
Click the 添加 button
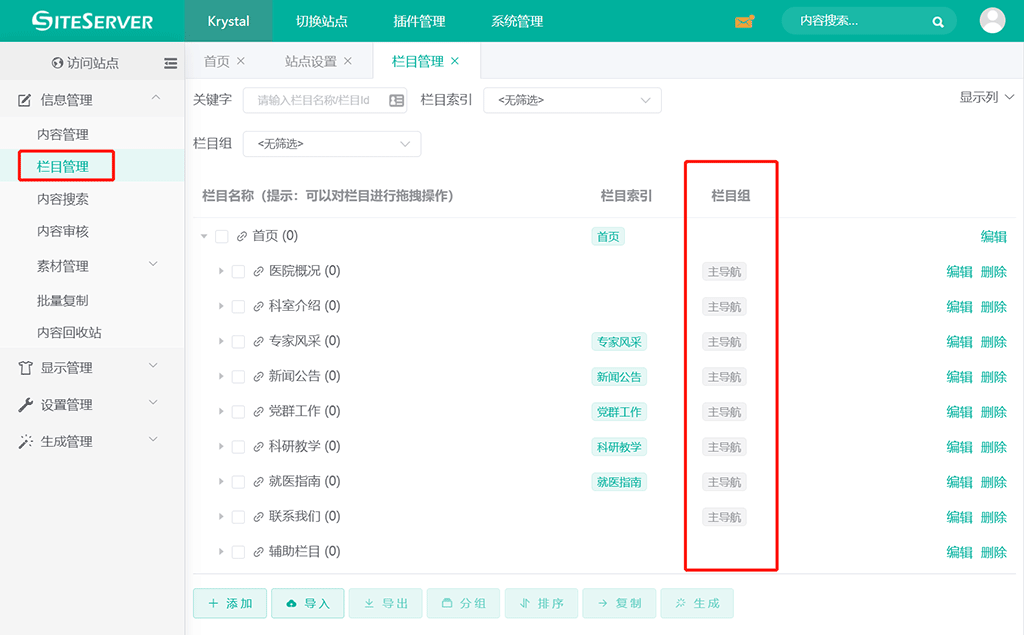(229, 603)
